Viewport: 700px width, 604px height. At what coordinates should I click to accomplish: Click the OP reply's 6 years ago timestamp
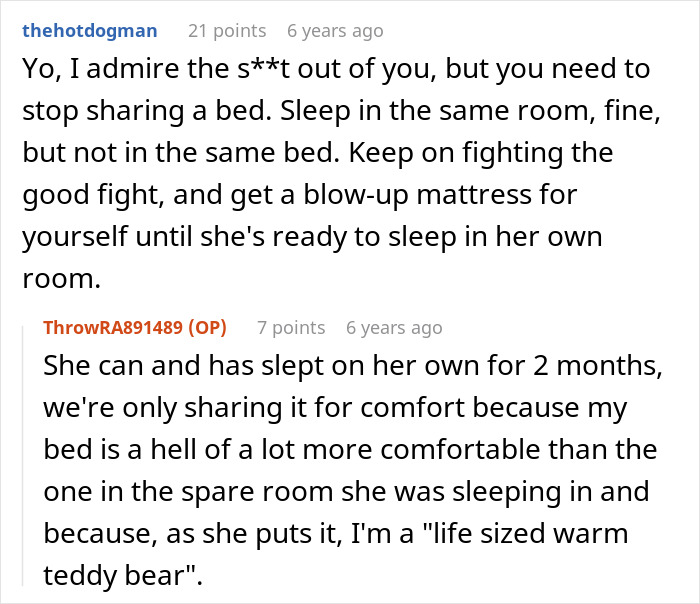(394, 327)
